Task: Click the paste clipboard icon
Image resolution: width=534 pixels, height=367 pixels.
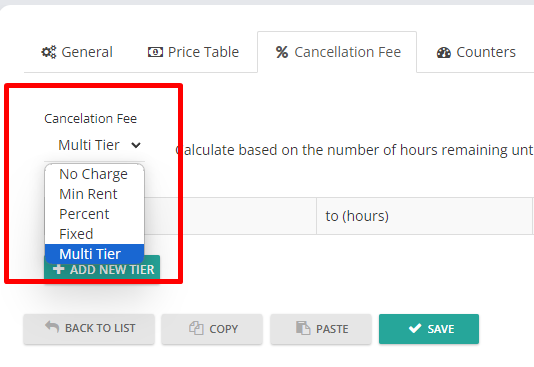Action: coord(303,328)
